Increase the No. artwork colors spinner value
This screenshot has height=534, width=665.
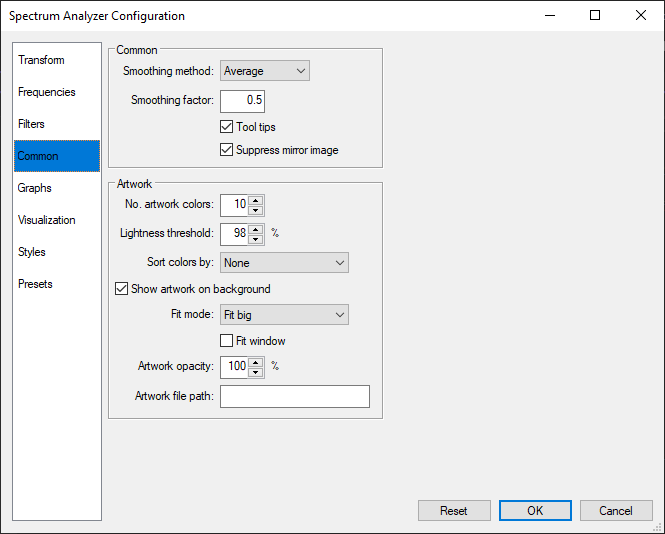(x=256, y=200)
